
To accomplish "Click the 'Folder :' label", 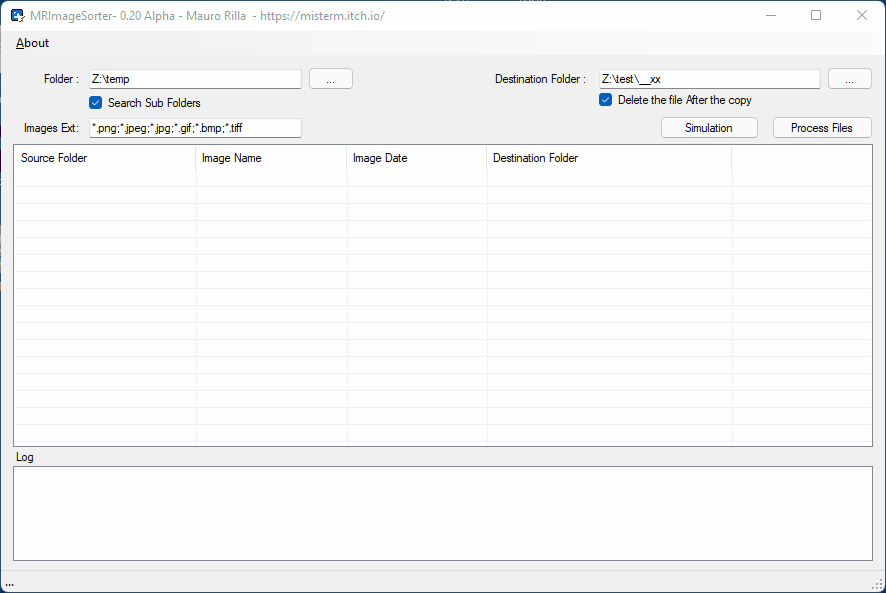I will (x=61, y=79).
